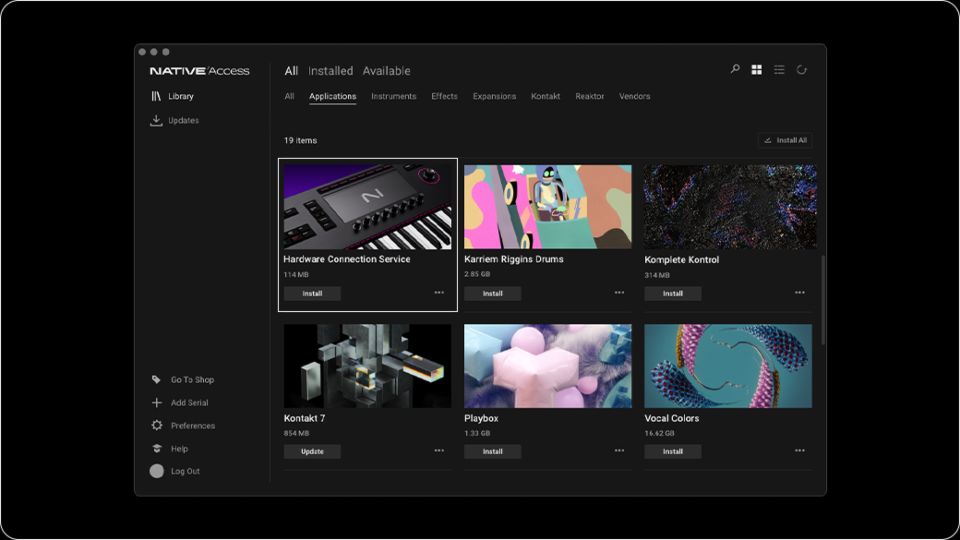The width and height of the screenshot is (960, 540).
Task: Open more options for Hardware Connection Service
Action: tap(439, 293)
